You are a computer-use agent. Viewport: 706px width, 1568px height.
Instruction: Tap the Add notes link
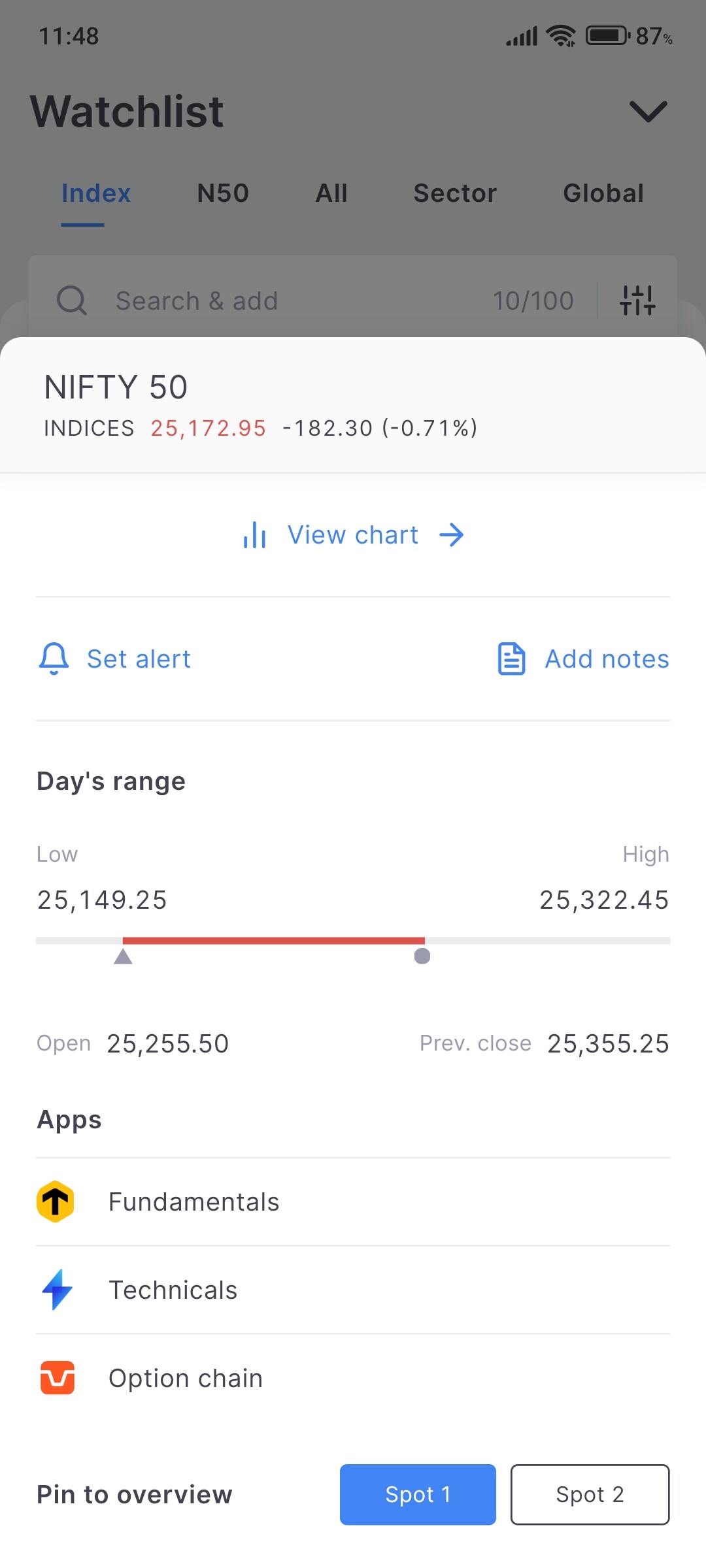click(x=607, y=659)
